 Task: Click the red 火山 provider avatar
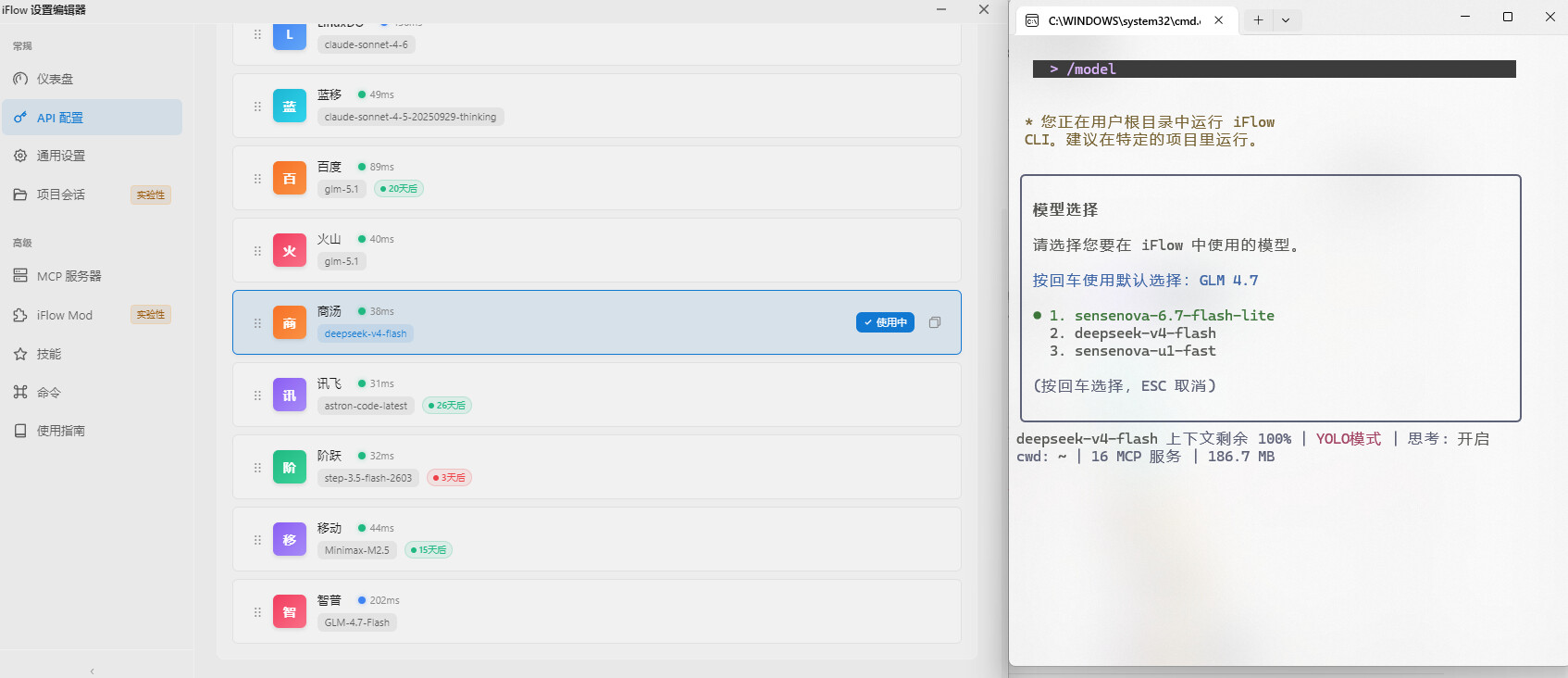click(290, 251)
